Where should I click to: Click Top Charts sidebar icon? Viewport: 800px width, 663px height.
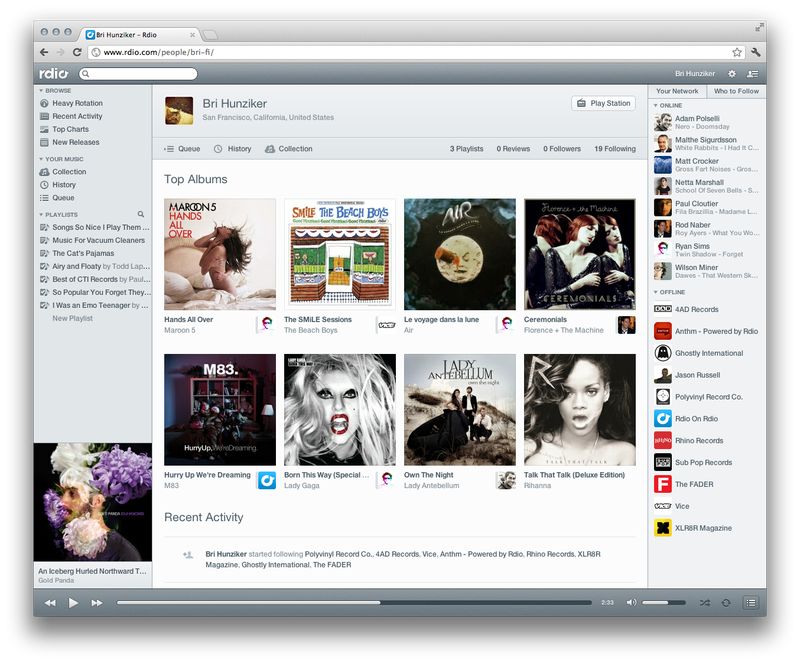click(x=44, y=129)
